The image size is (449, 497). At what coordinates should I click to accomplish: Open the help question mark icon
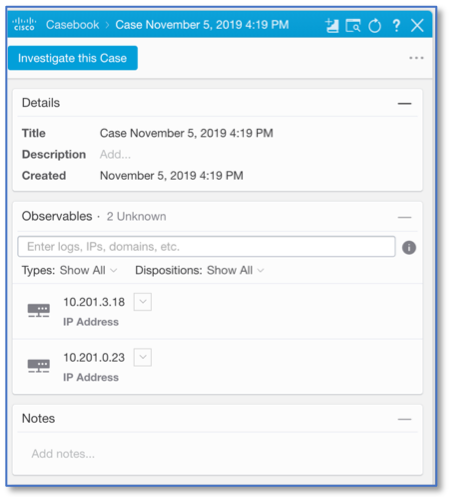click(x=396, y=25)
